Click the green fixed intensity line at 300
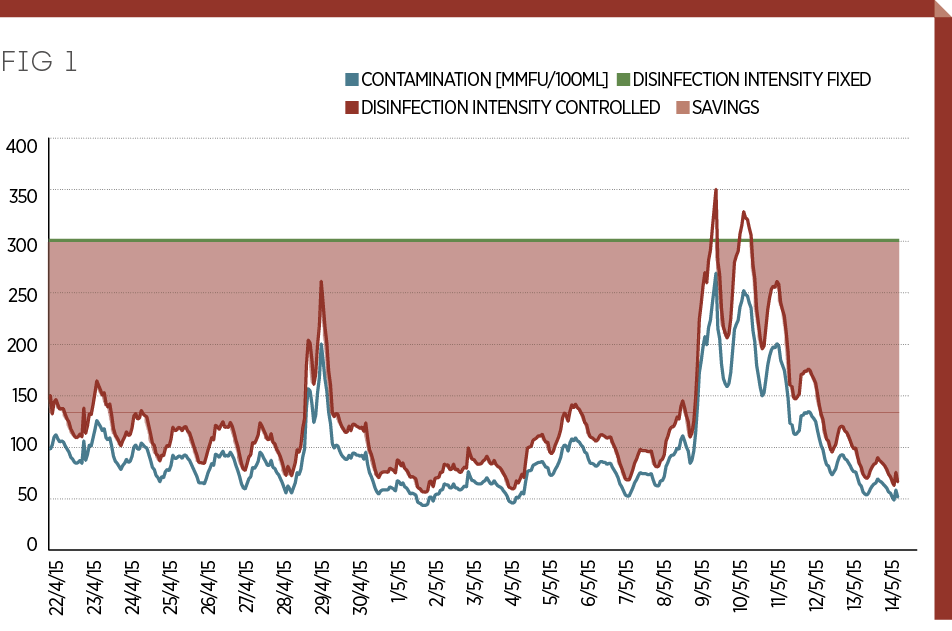Screen dimensions: 952x631 coord(500,240)
